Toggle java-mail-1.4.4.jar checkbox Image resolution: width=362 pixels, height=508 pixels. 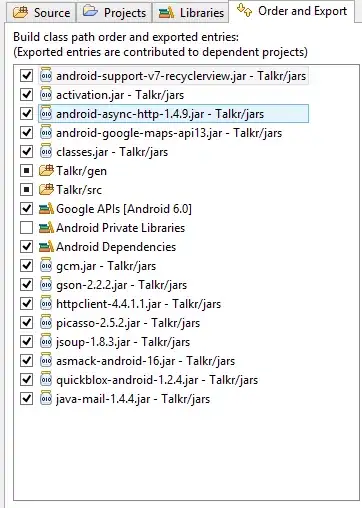(26, 399)
